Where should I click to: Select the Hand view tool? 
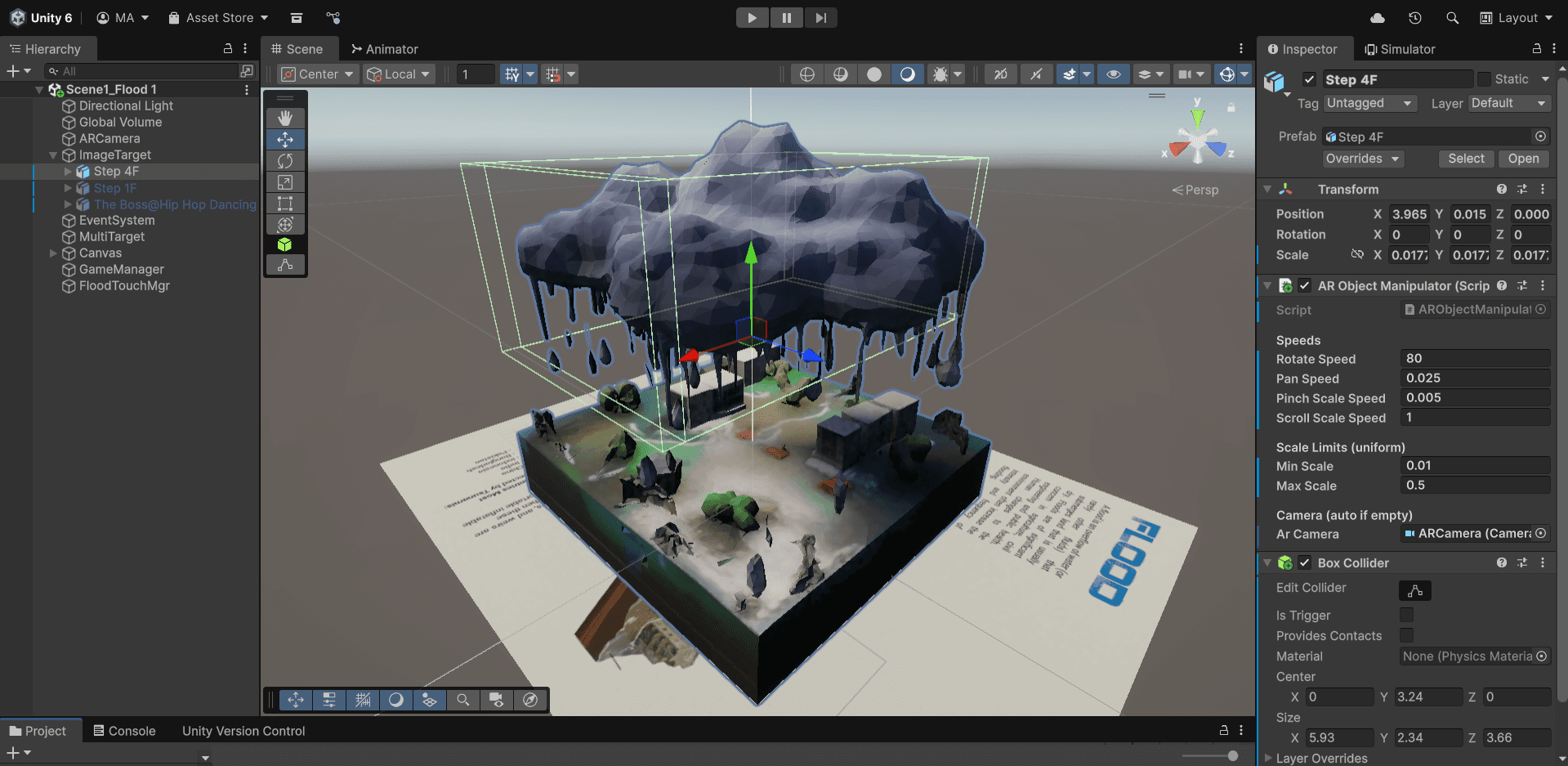285,119
